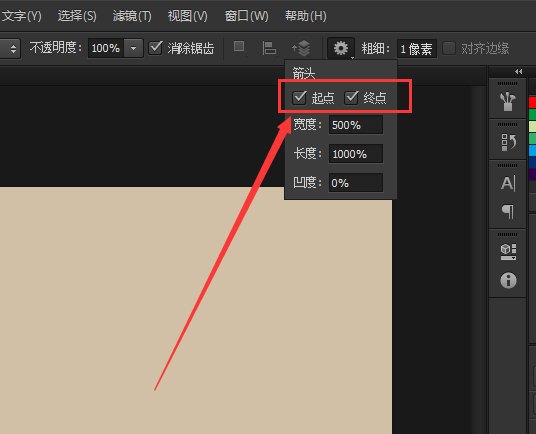Open the Brush Presets panel icon

(508, 102)
